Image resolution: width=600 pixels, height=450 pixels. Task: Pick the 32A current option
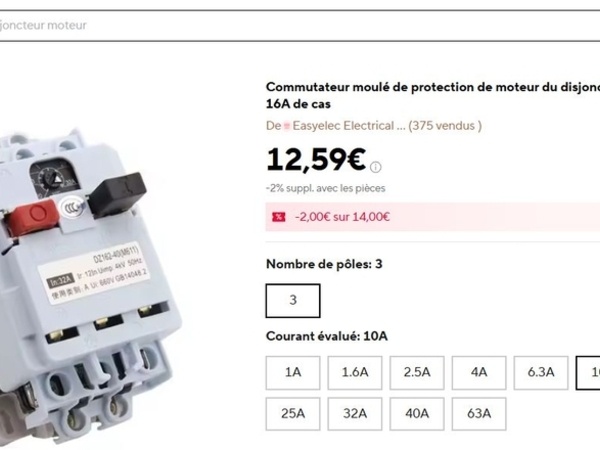[355, 413]
